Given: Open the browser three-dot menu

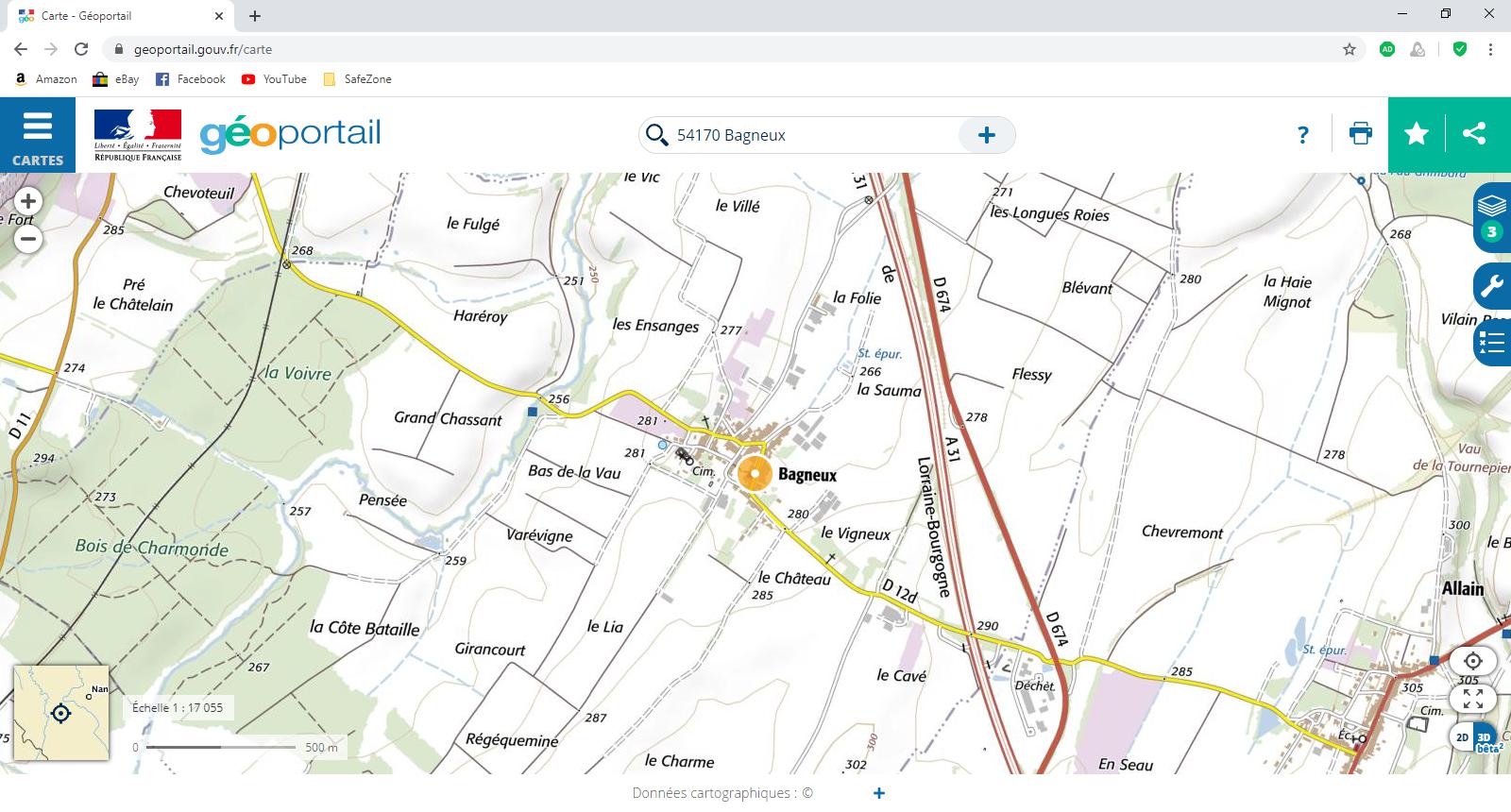Looking at the screenshot, I should point(1490,49).
